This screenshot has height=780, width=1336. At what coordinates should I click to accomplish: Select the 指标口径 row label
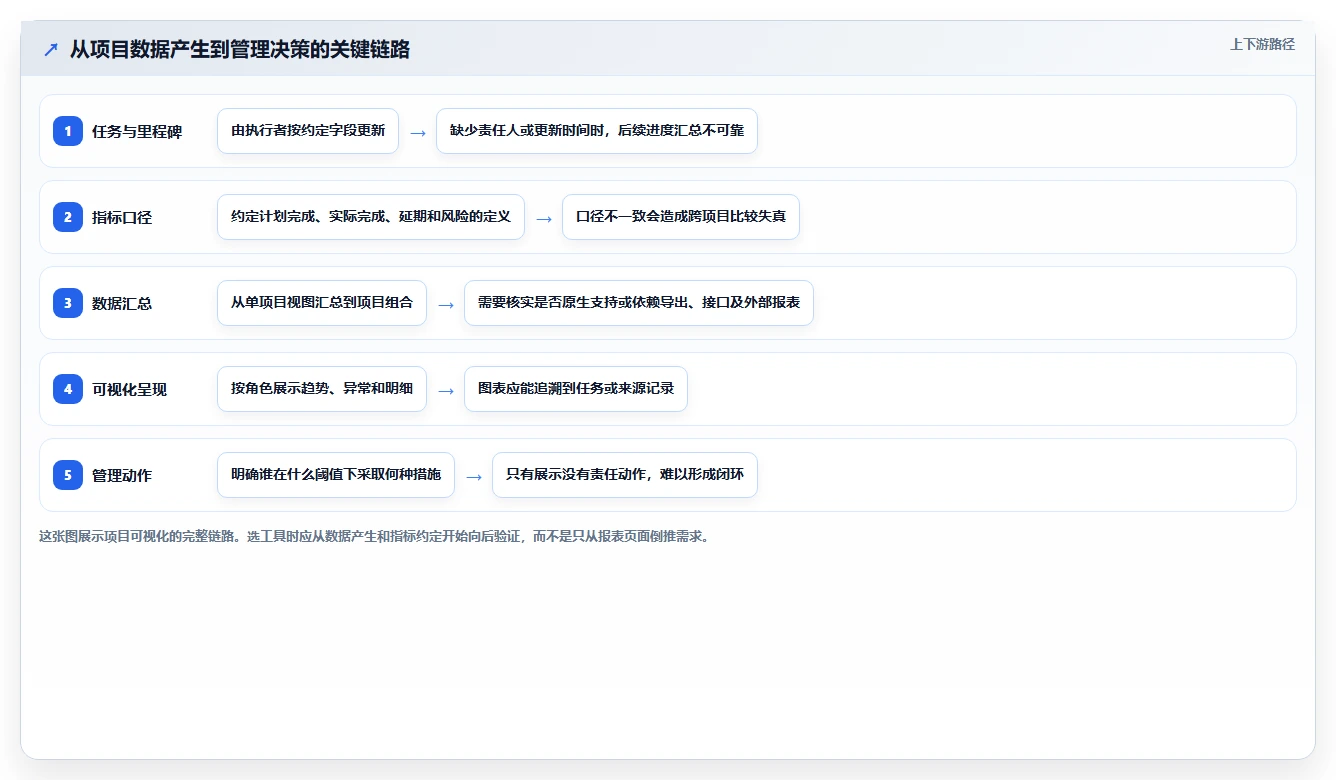(x=122, y=217)
